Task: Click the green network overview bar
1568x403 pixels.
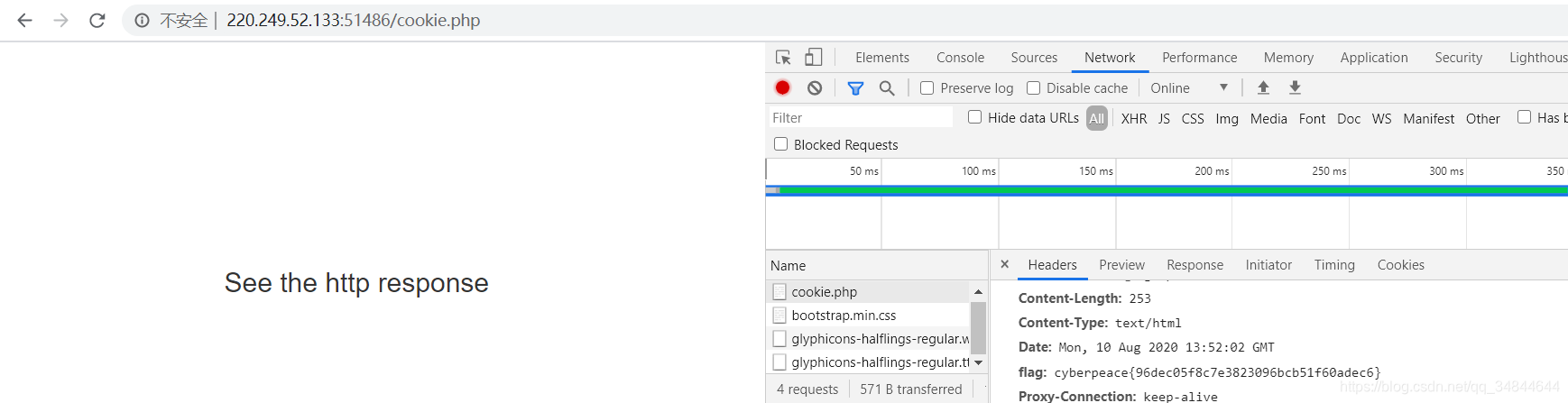Action: pyautogui.click(x=1173, y=190)
